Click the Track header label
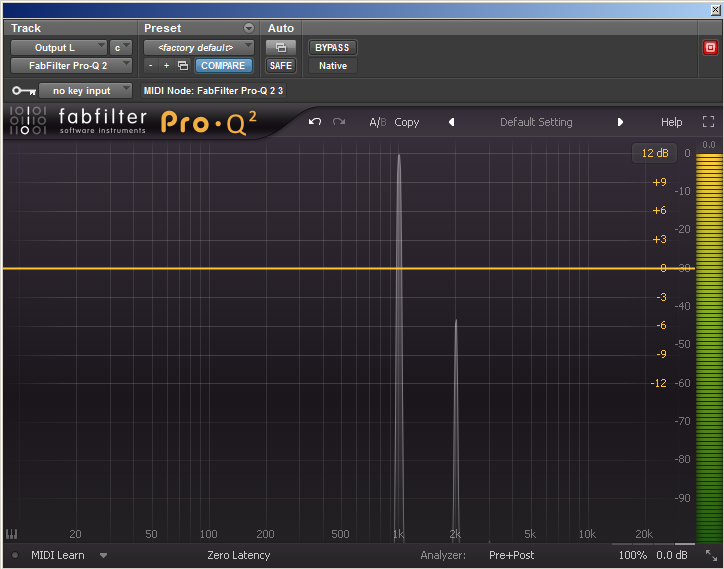724x569 pixels. pyautogui.click(x=26, y=28)
